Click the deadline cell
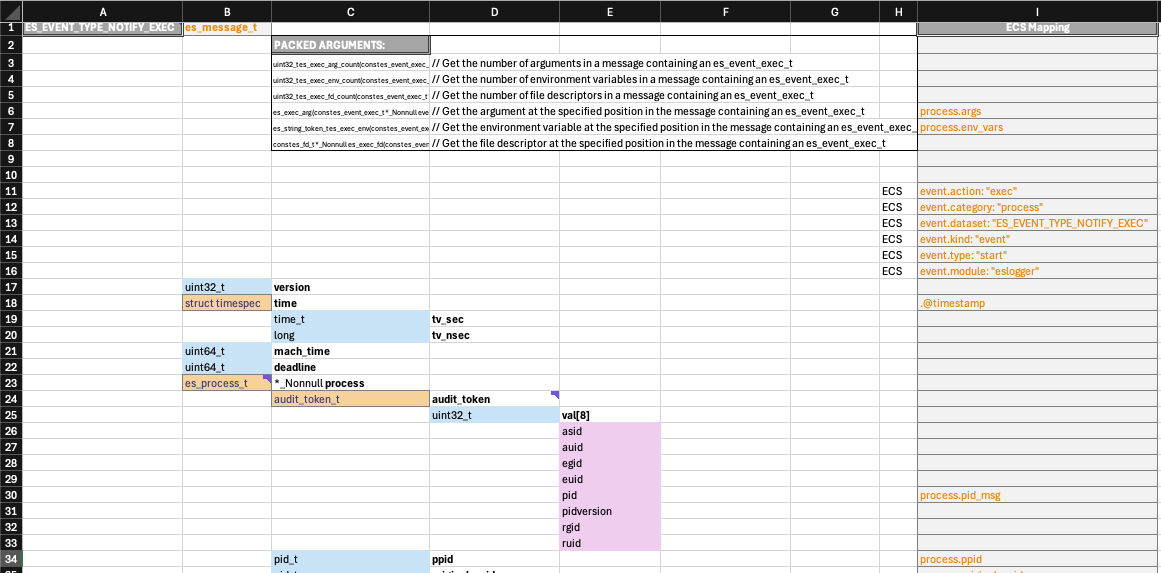Screen dimensions: 1161x573 click(x=351, y=367)
